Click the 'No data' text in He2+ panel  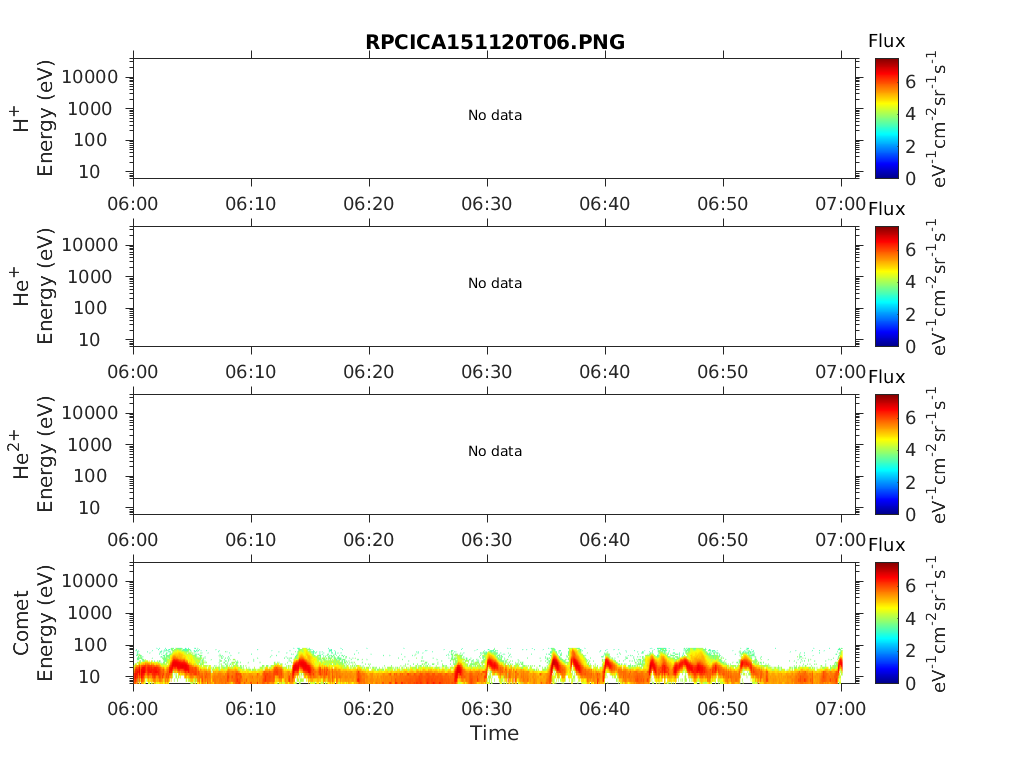(x=495, y=451)
